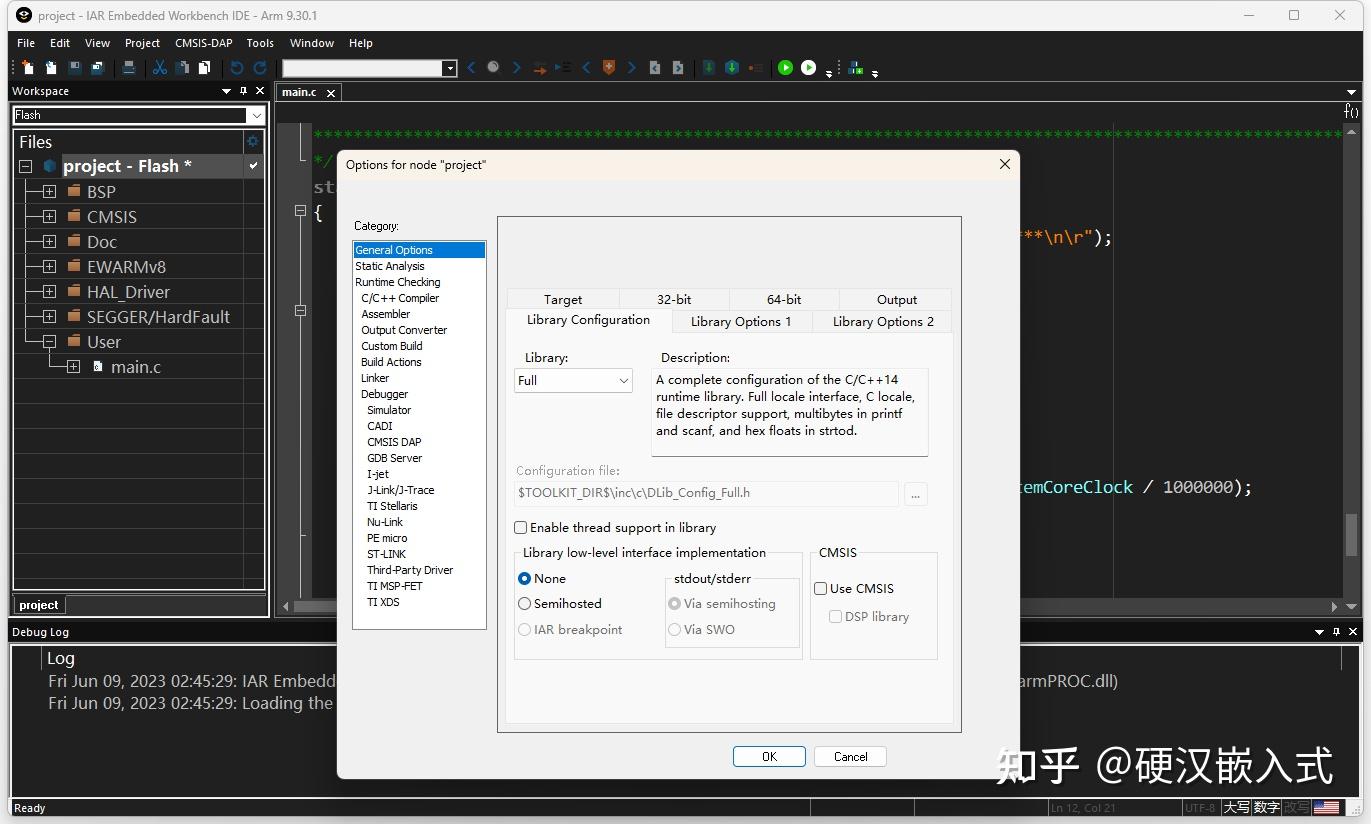Open the Library Options 1 tab
Viewport: 1371px width, 824px height.
tap(741, 321)
